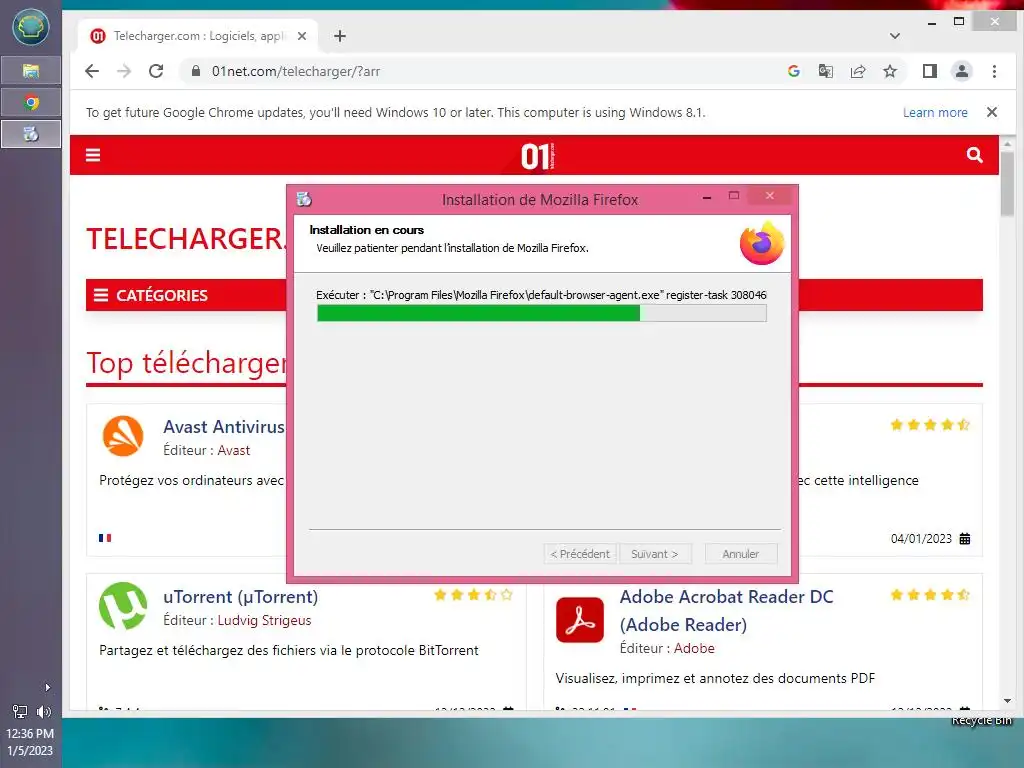The image size is (1024, 768).
Task: Click the < Précédent button
Action: pos(580,554)
